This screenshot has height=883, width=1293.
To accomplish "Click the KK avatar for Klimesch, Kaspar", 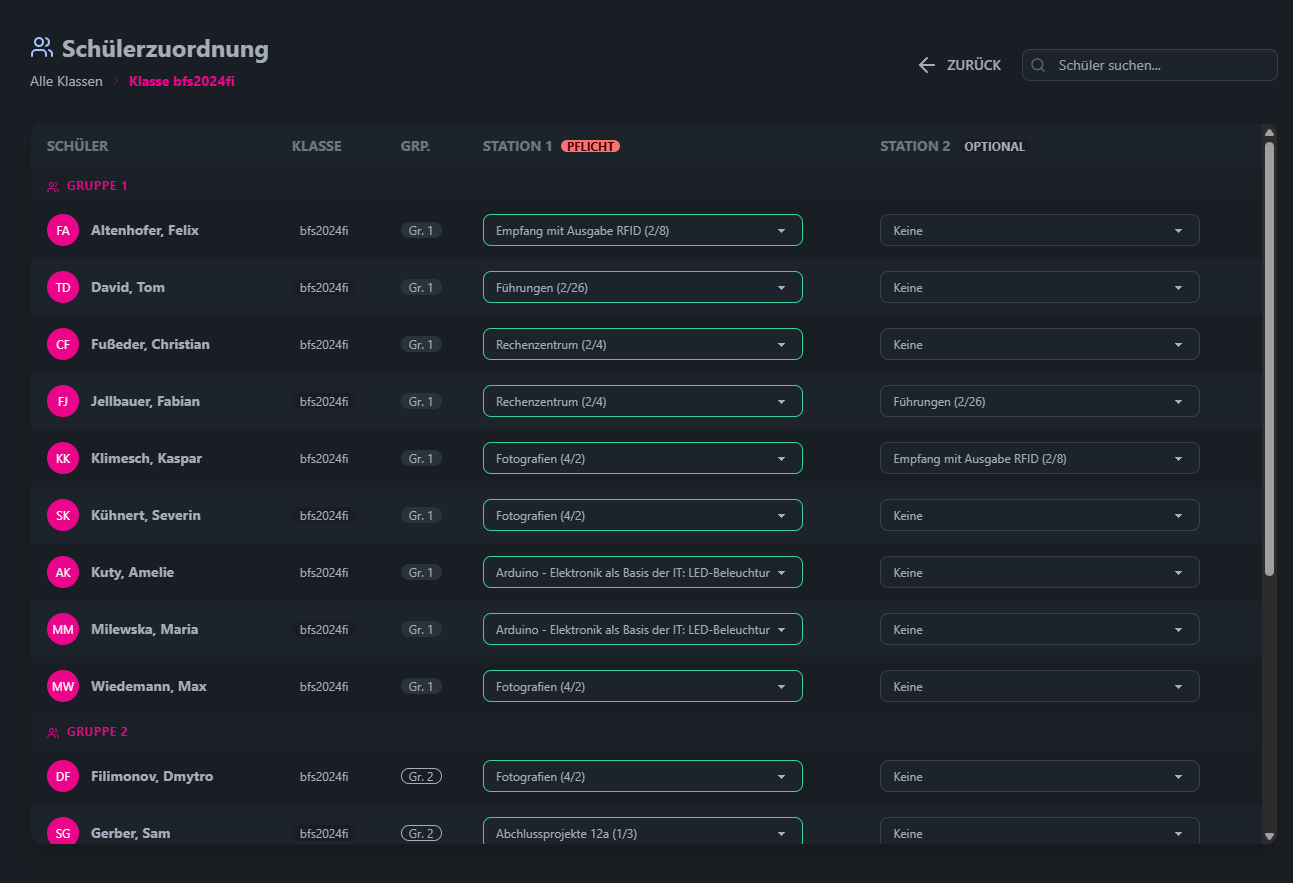I will tap(62, 459).
